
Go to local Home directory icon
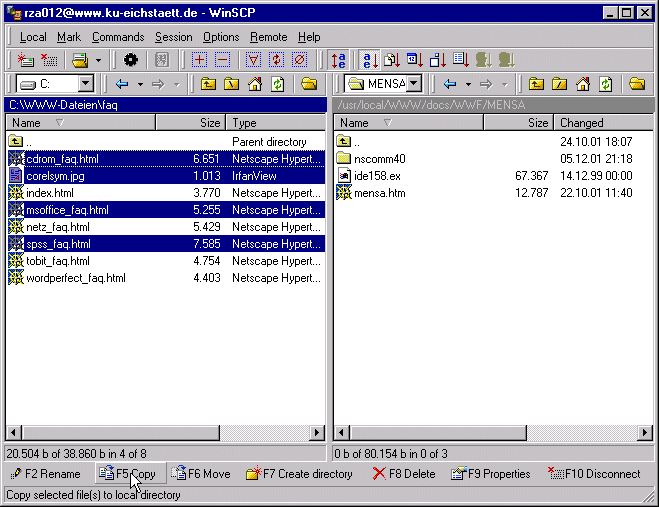(255, 84)
